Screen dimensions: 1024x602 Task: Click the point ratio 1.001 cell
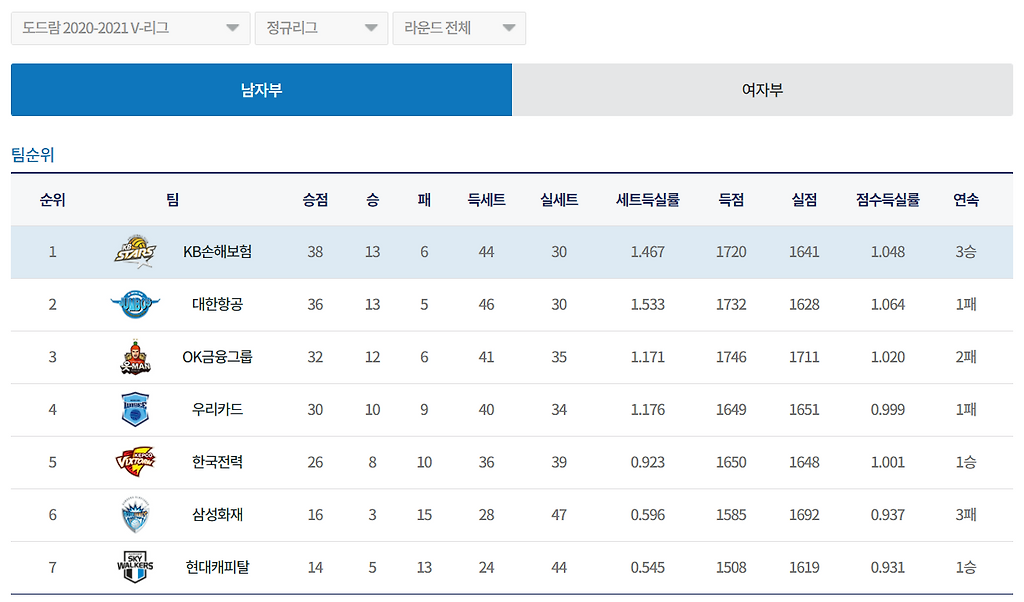(x=888, y=462)
